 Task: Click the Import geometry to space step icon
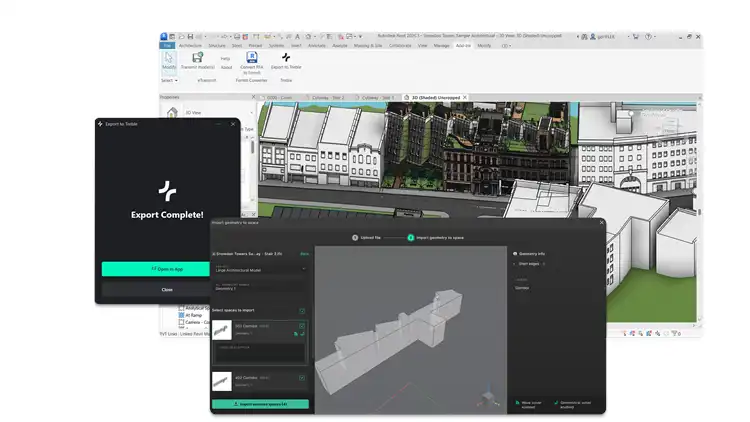(411, 238)
